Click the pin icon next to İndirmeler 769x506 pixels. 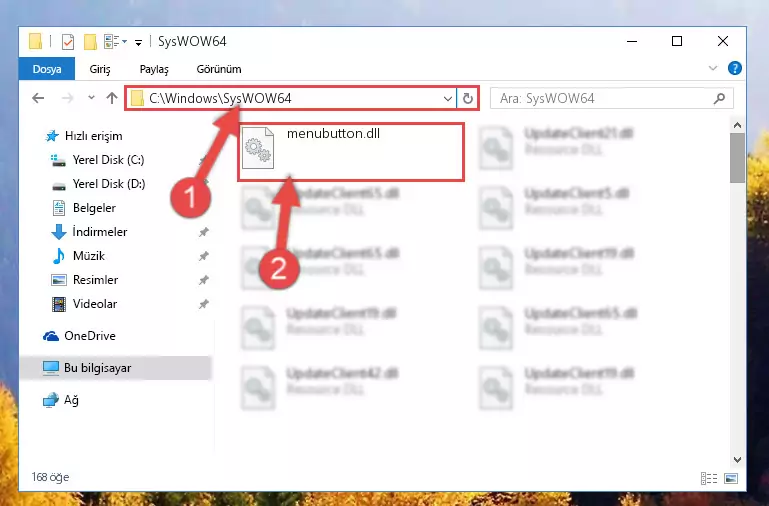(204, 232)
